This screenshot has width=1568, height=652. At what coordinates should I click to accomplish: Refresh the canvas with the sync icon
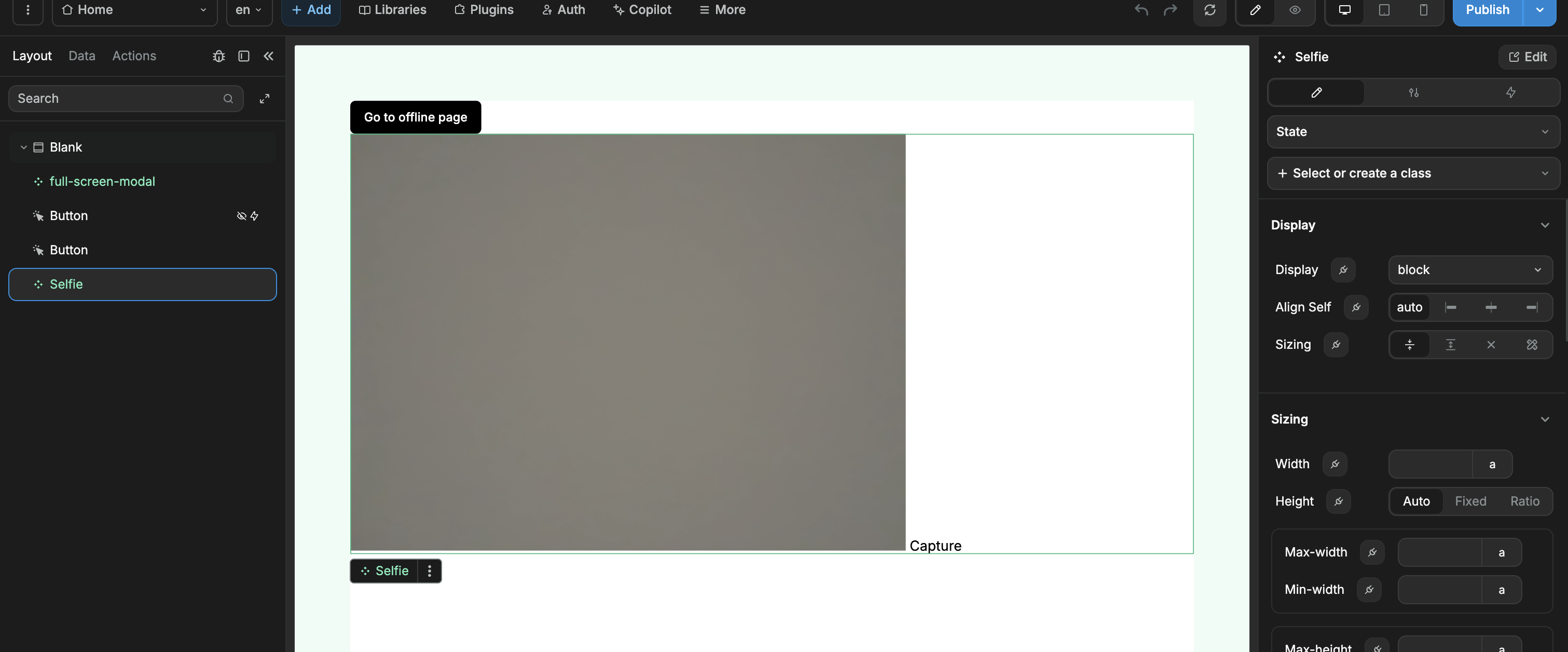pyautogui.click(x=1210, y=10)
